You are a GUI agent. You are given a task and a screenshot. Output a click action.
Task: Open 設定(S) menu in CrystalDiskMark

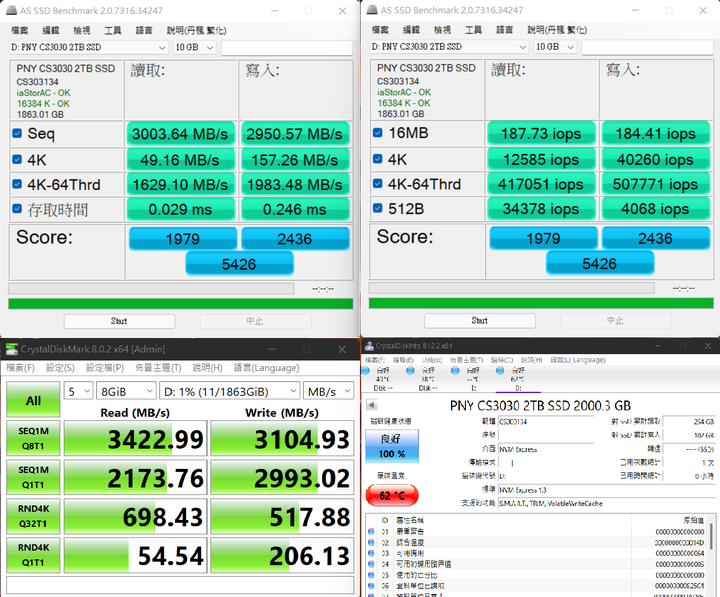(60, 368)
